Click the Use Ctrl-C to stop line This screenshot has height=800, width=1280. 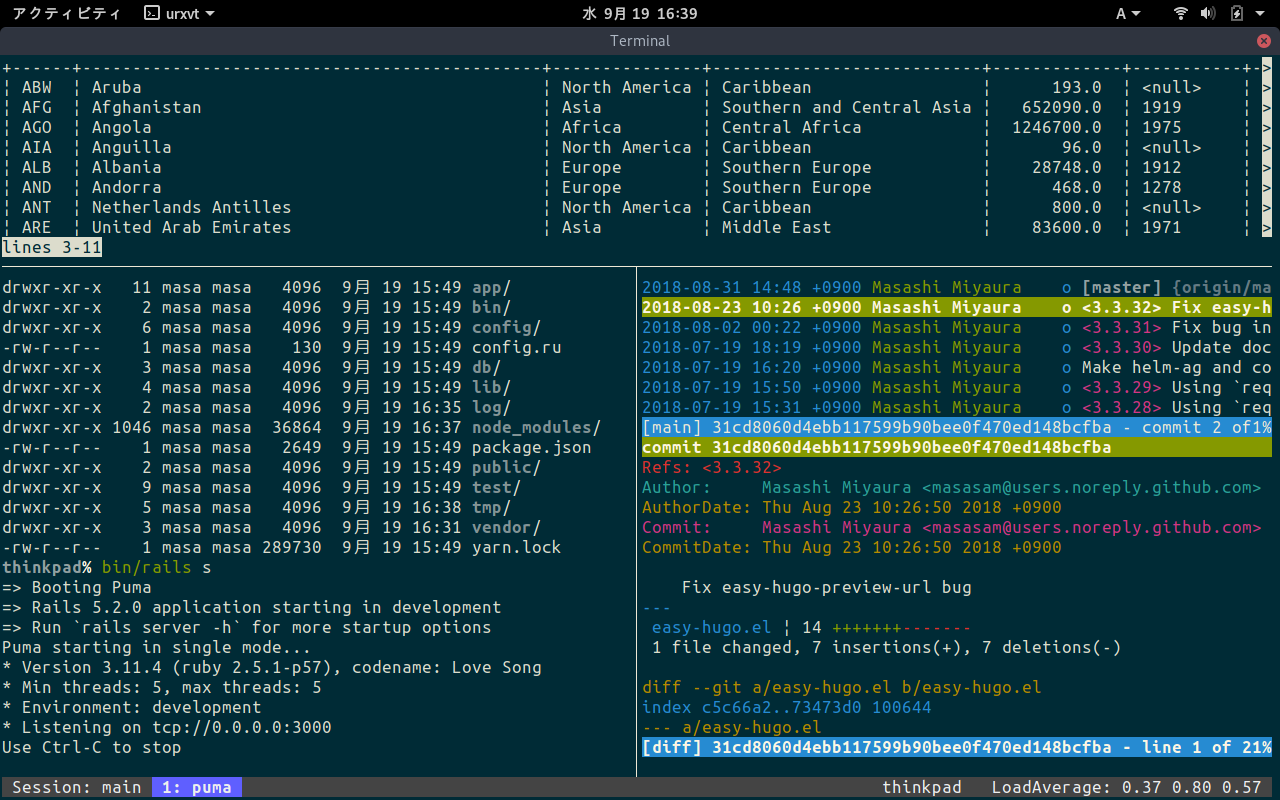(92, 747)
